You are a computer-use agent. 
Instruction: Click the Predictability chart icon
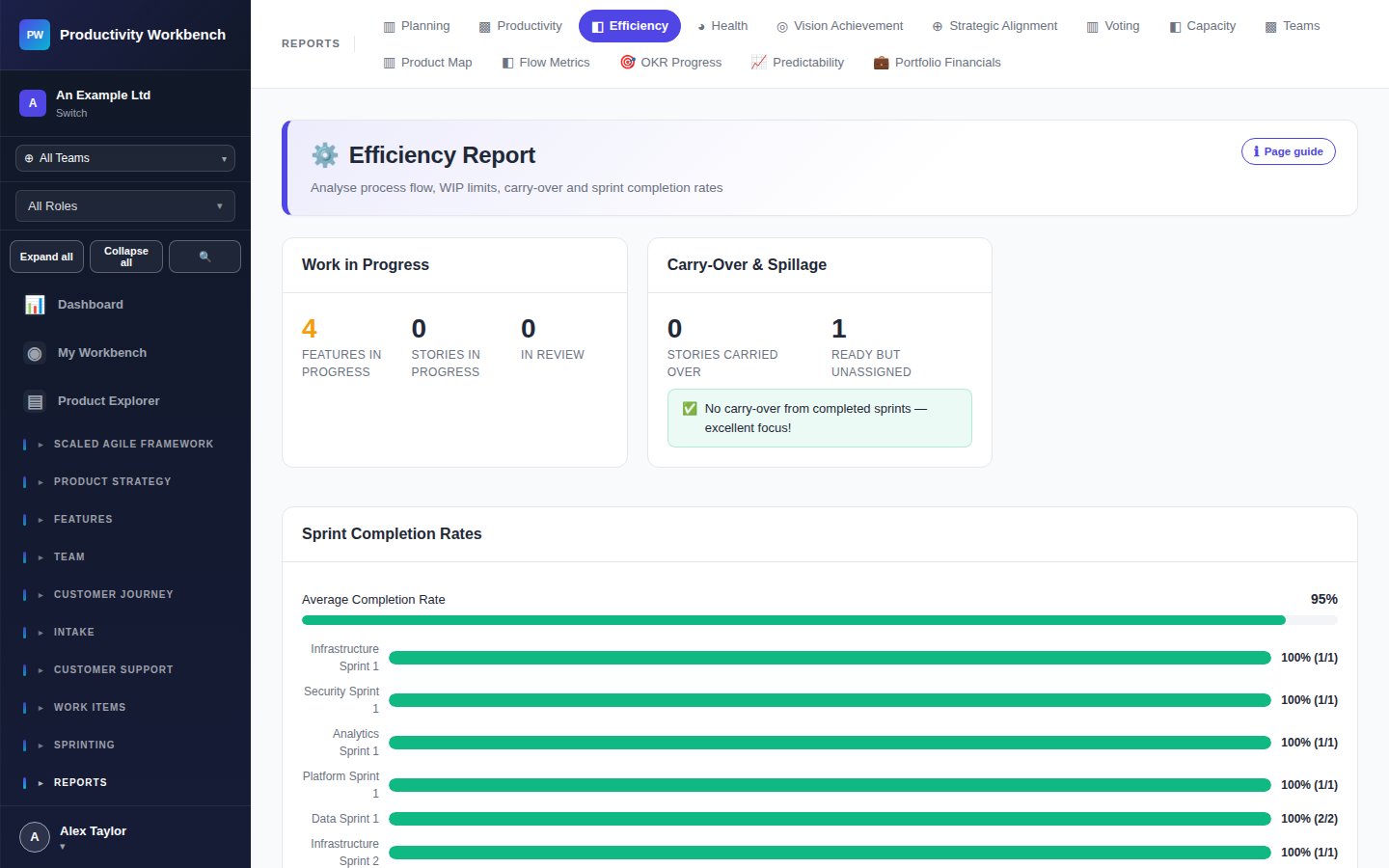point(759,63)
